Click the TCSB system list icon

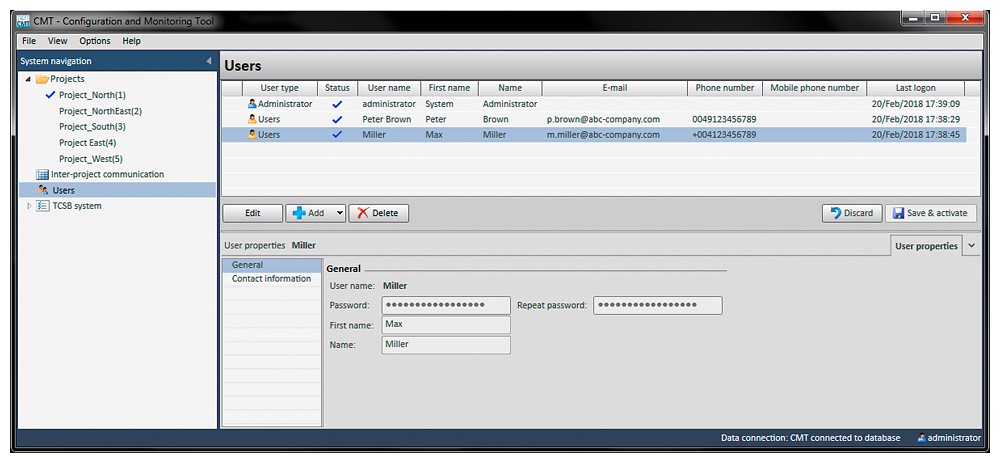click(x=42, y=206)
